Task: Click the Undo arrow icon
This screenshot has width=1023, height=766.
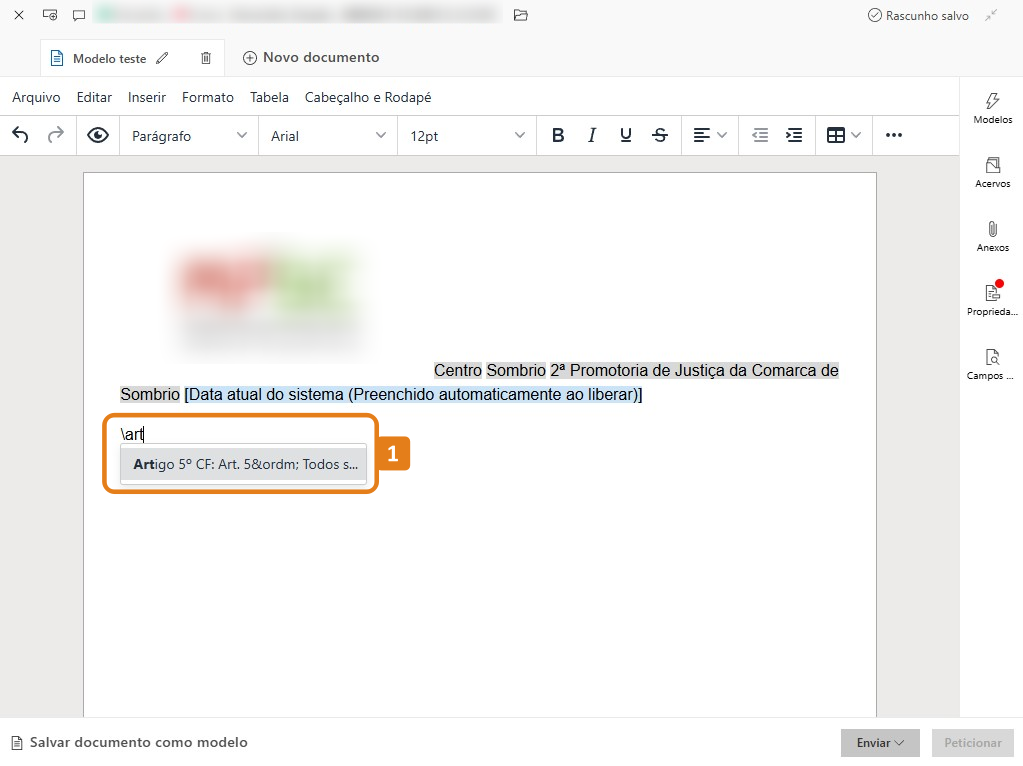Action: [20, 135]
